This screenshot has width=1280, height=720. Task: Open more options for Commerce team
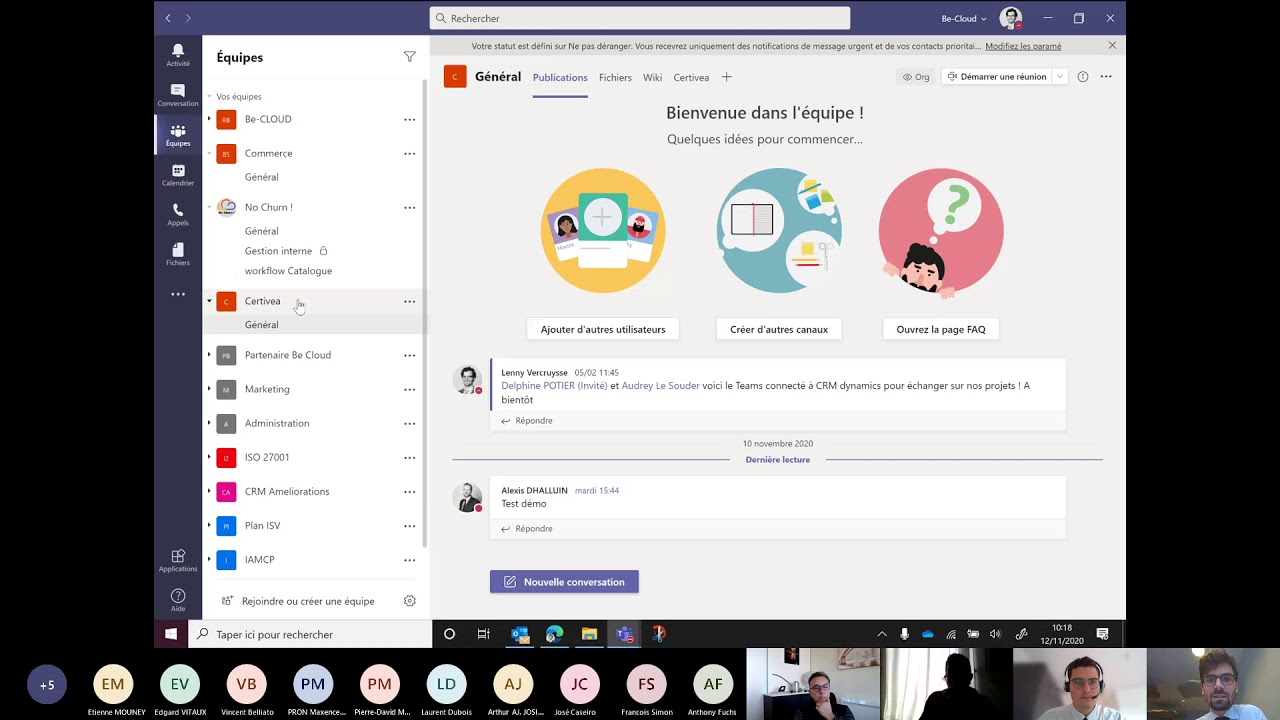pos(410,153)
